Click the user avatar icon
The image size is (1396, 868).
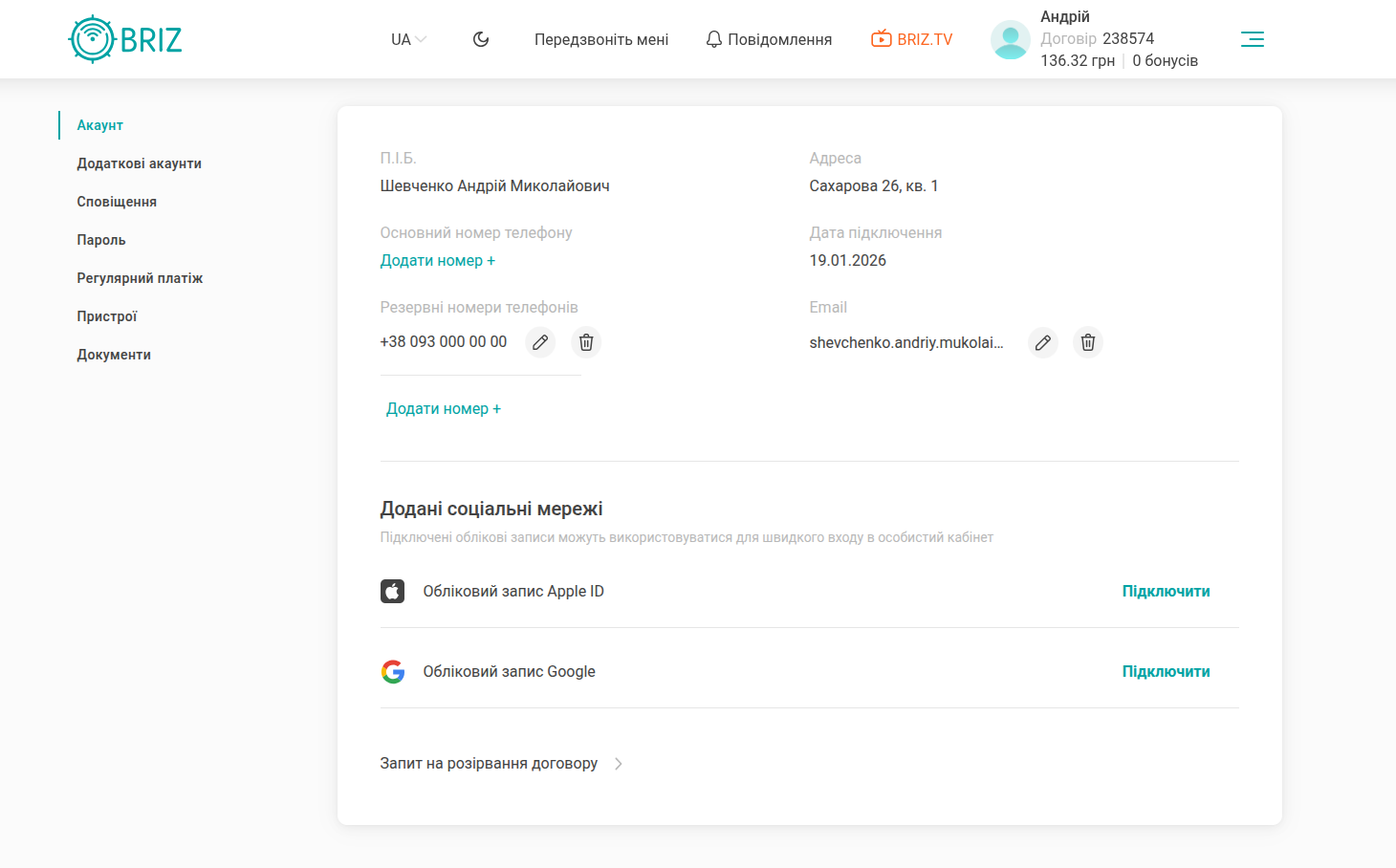[1010, 39]
